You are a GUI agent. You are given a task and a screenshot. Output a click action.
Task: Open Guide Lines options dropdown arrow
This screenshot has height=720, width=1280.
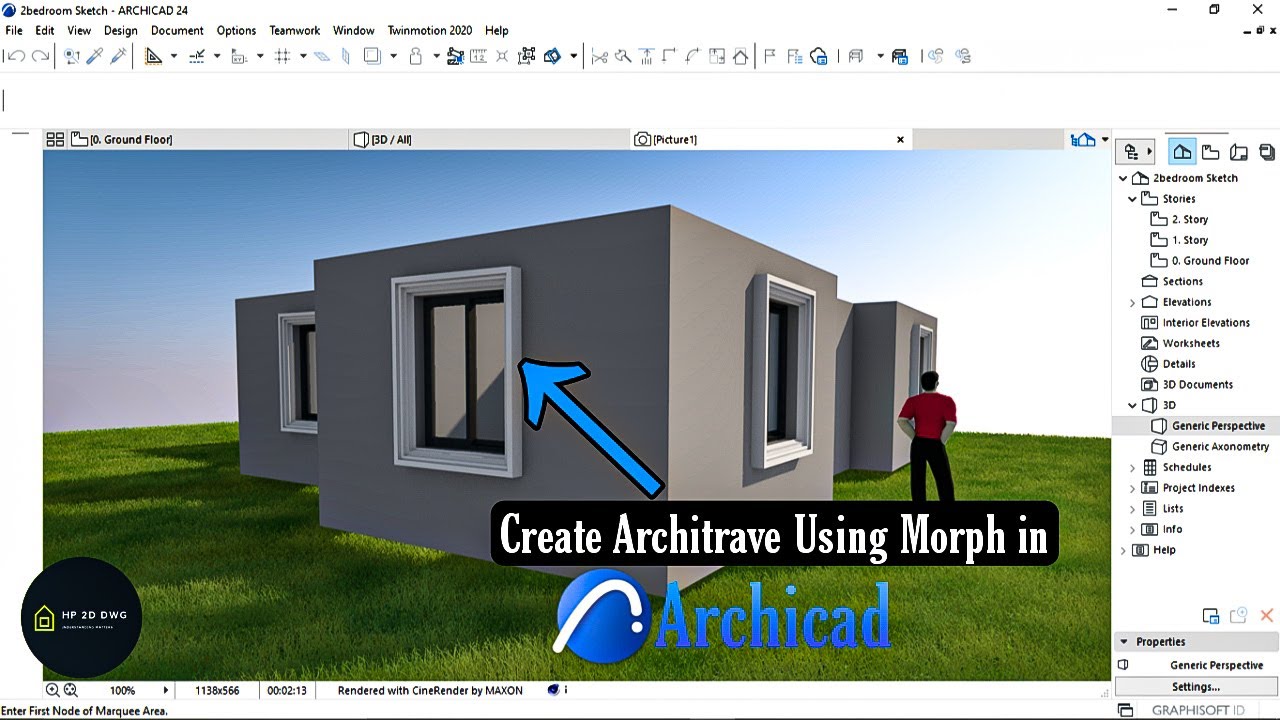click(x=173, y=56)
